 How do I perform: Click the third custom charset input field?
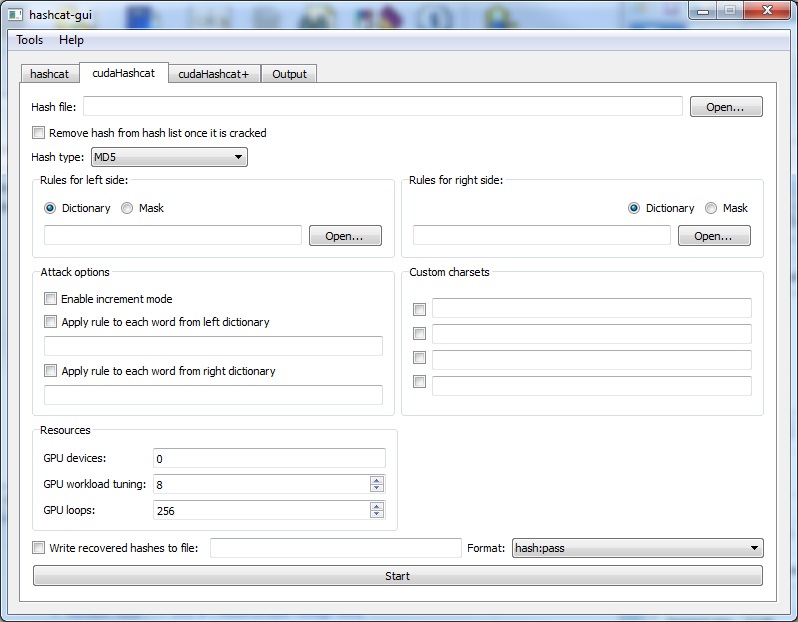point(591,359)
